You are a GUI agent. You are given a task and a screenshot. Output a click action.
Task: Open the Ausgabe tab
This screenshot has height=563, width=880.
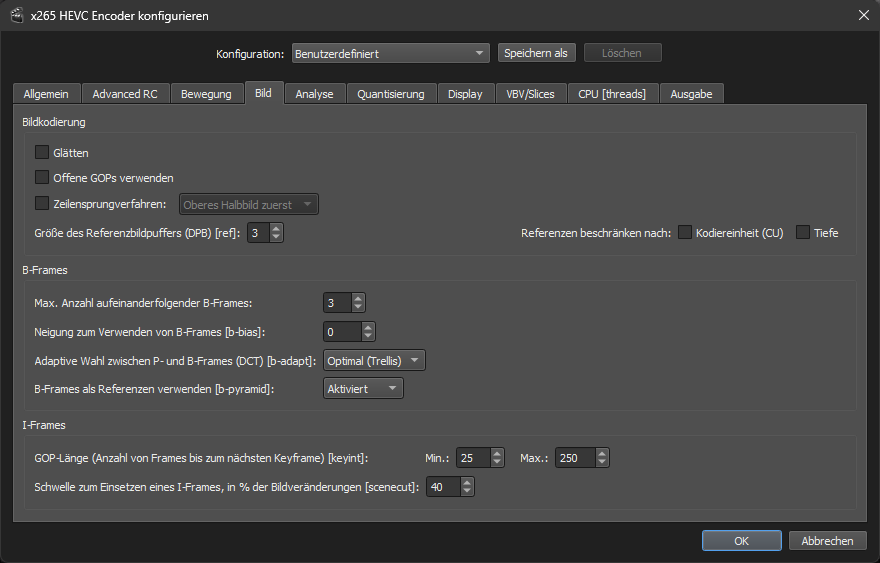692,94
